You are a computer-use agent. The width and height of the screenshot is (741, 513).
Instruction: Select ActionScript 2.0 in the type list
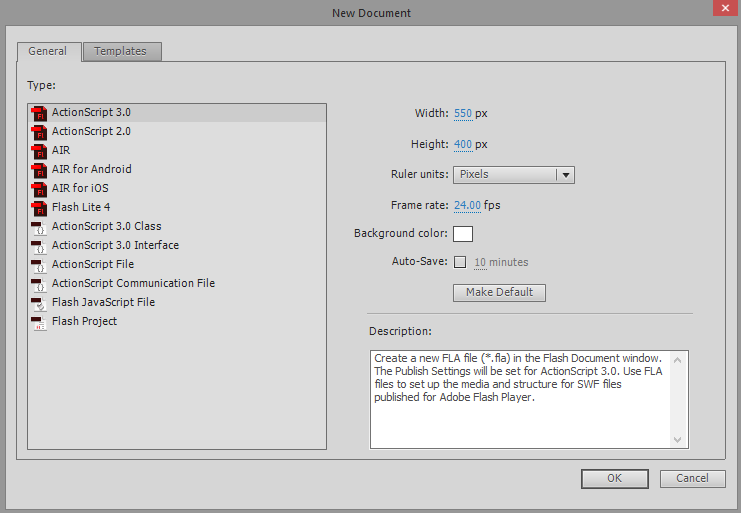click(177, 132)
